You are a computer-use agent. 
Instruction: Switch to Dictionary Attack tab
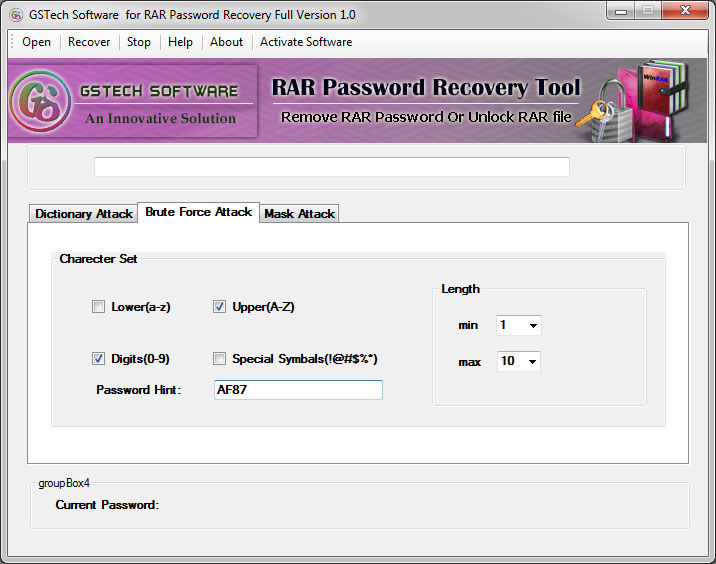tap(84, 214)
